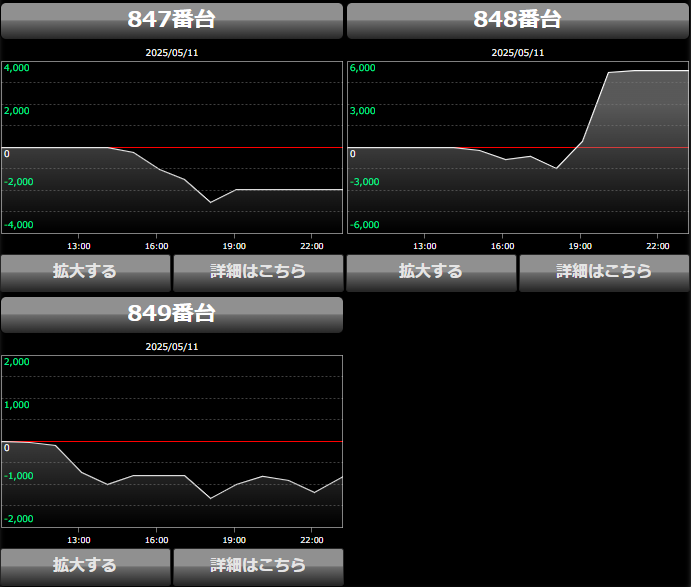Open 詳細はこちら for machine 848
This screenshot has width=691, height=587.
(x=604, y=272)
